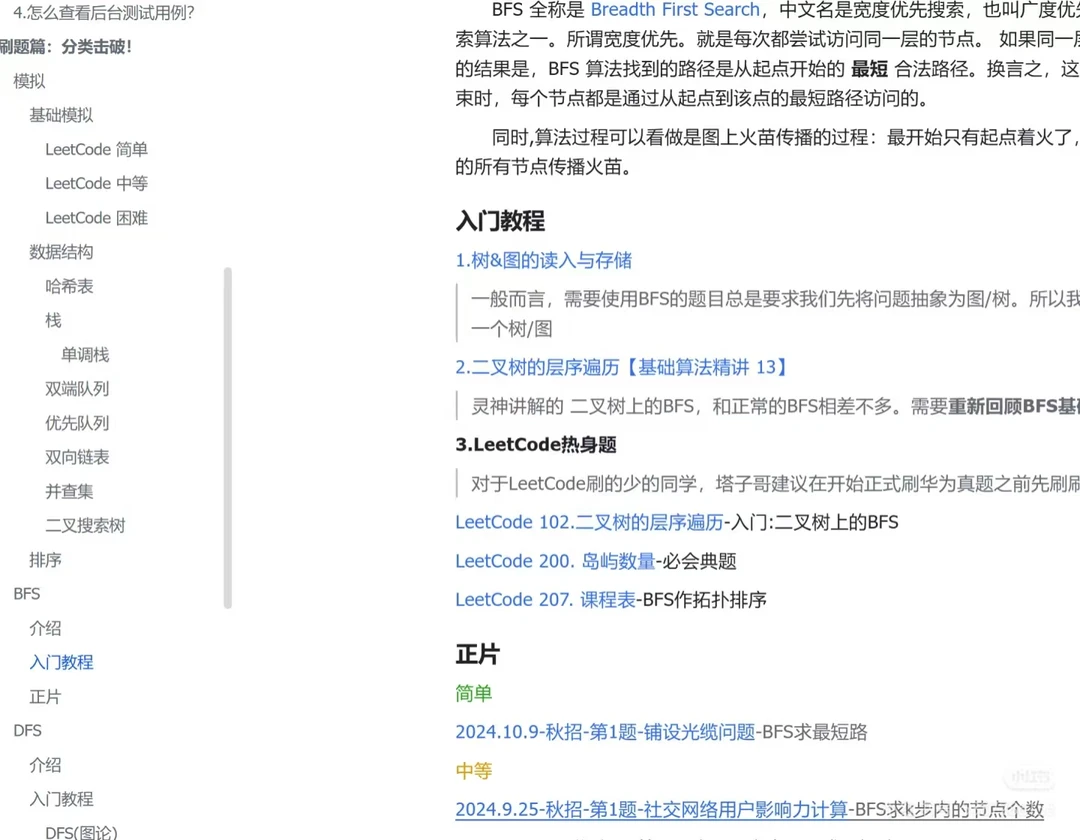Image resolution: width=1080 pixels, height=840 pixels.
Task: Select LeetCode 困难 sidebar item
Action: point(96,218)
